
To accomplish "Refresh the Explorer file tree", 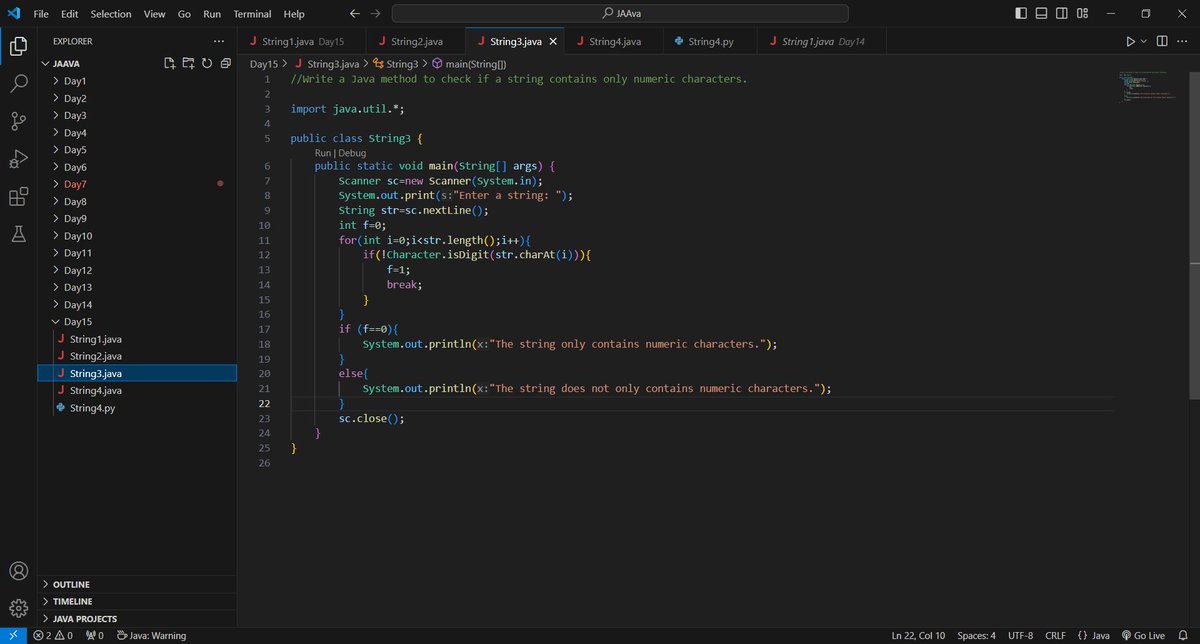I will tap(207, 63).
